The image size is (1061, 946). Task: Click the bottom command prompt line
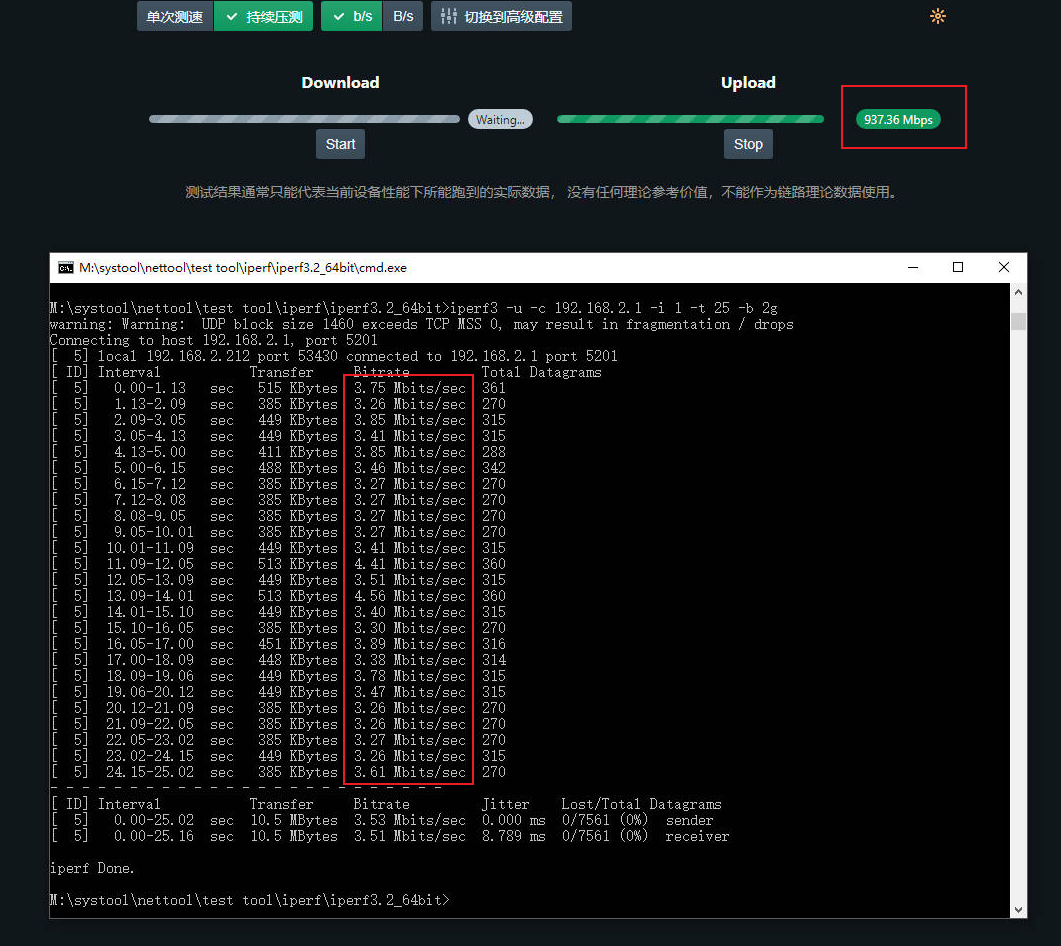250,901
